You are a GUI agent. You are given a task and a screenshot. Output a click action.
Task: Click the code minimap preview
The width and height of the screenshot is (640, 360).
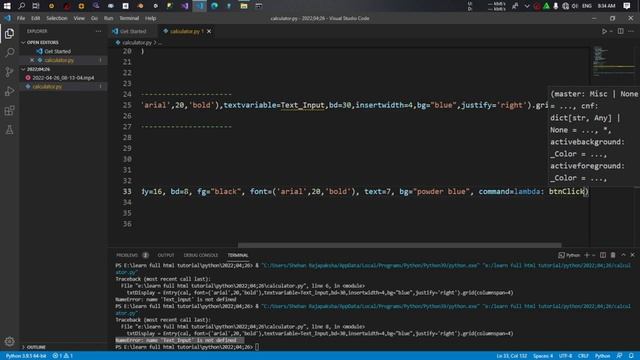coord(613,62)
